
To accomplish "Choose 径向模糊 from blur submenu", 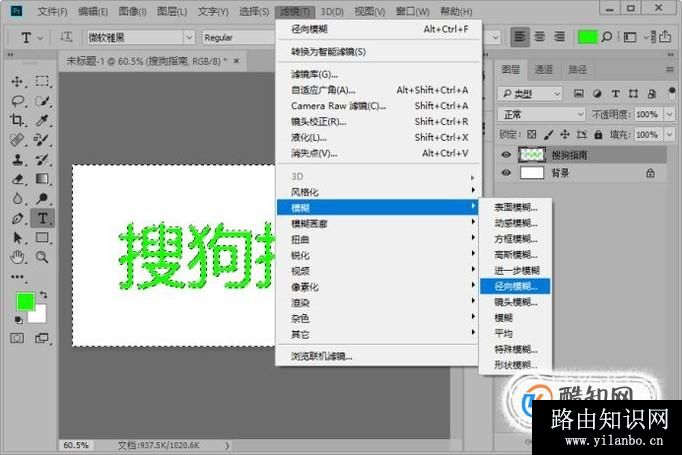I will (515, 286).
